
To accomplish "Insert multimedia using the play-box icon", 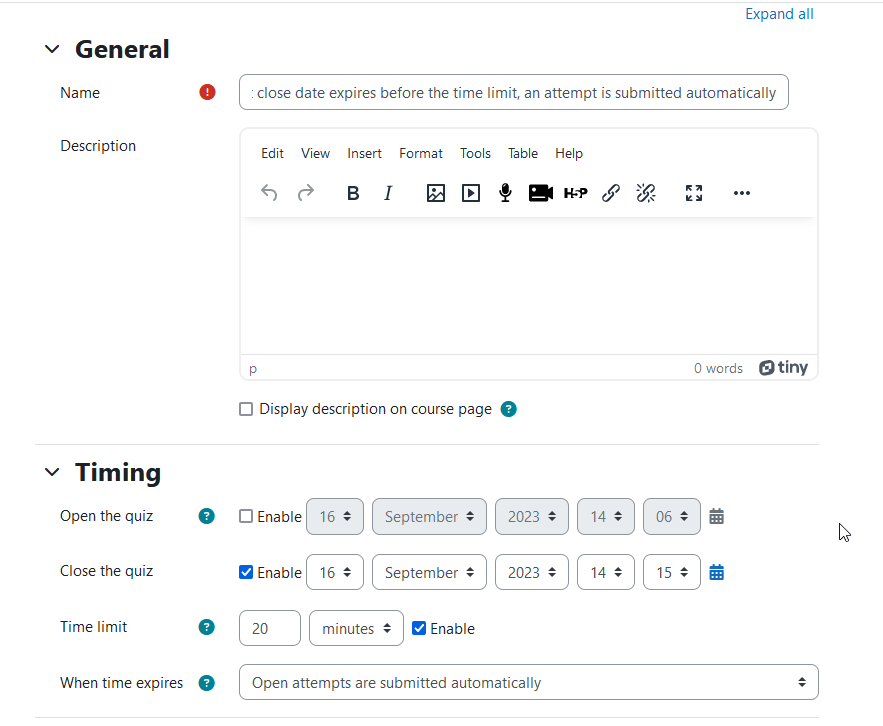I will [471, 193].
